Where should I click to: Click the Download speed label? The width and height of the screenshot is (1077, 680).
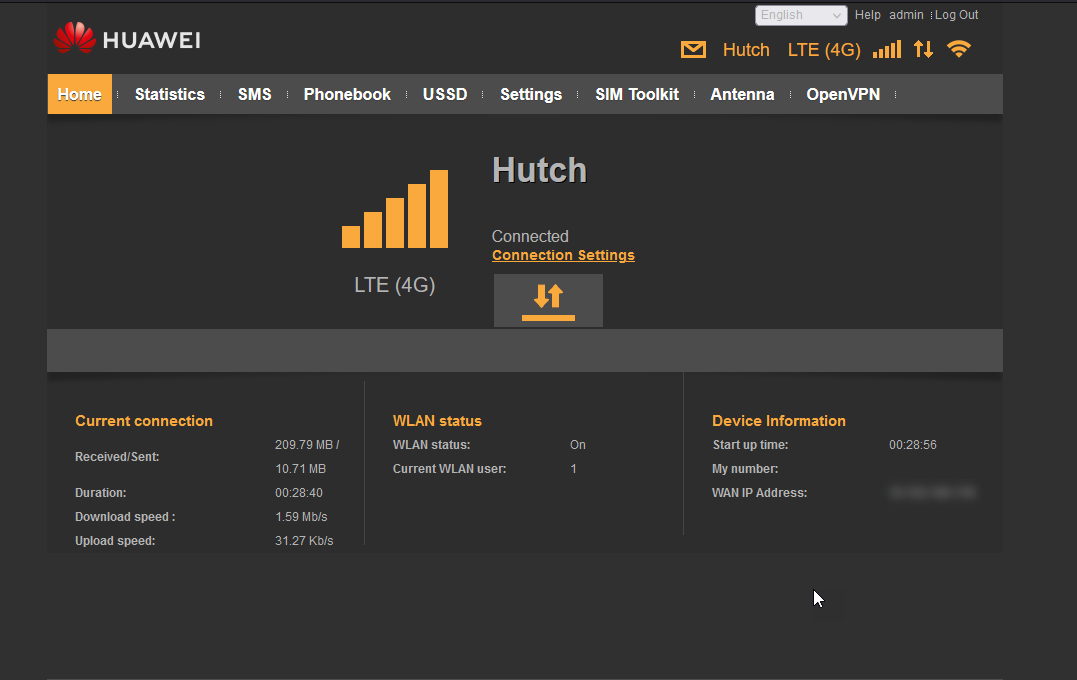point(125,517)
